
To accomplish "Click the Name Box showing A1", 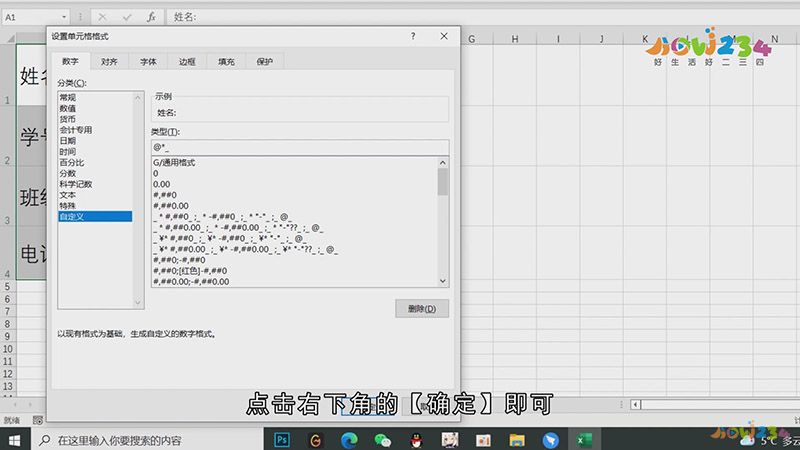I will tap(32, 17).
